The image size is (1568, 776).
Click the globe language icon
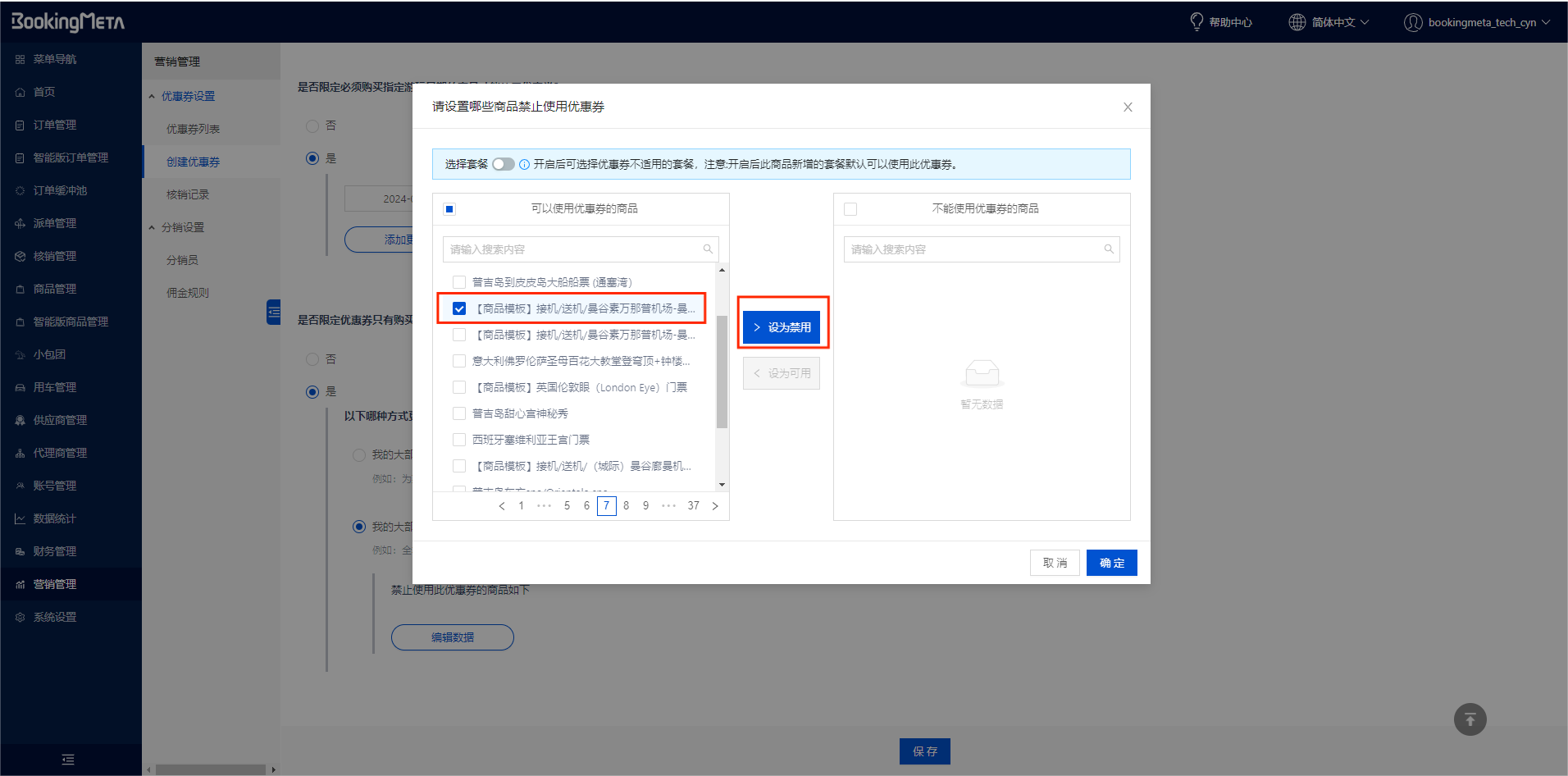pyautogui.click(x=1297, y=22)
